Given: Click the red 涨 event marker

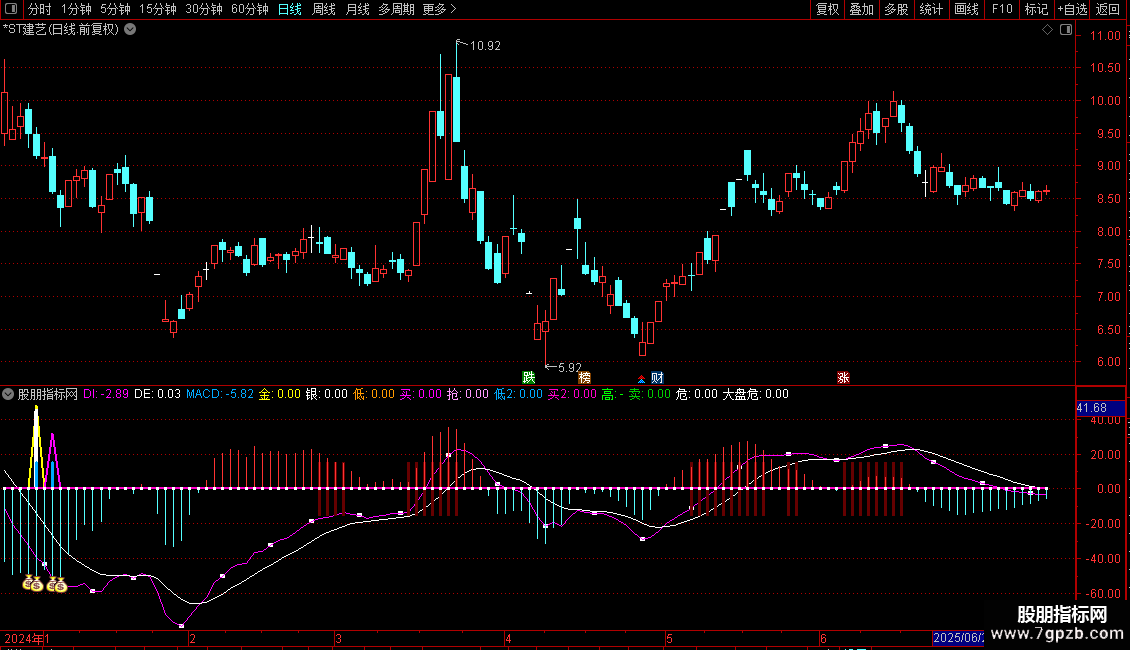Looking at the screenshot, I should pyautogui.click(x=843, y=377).
